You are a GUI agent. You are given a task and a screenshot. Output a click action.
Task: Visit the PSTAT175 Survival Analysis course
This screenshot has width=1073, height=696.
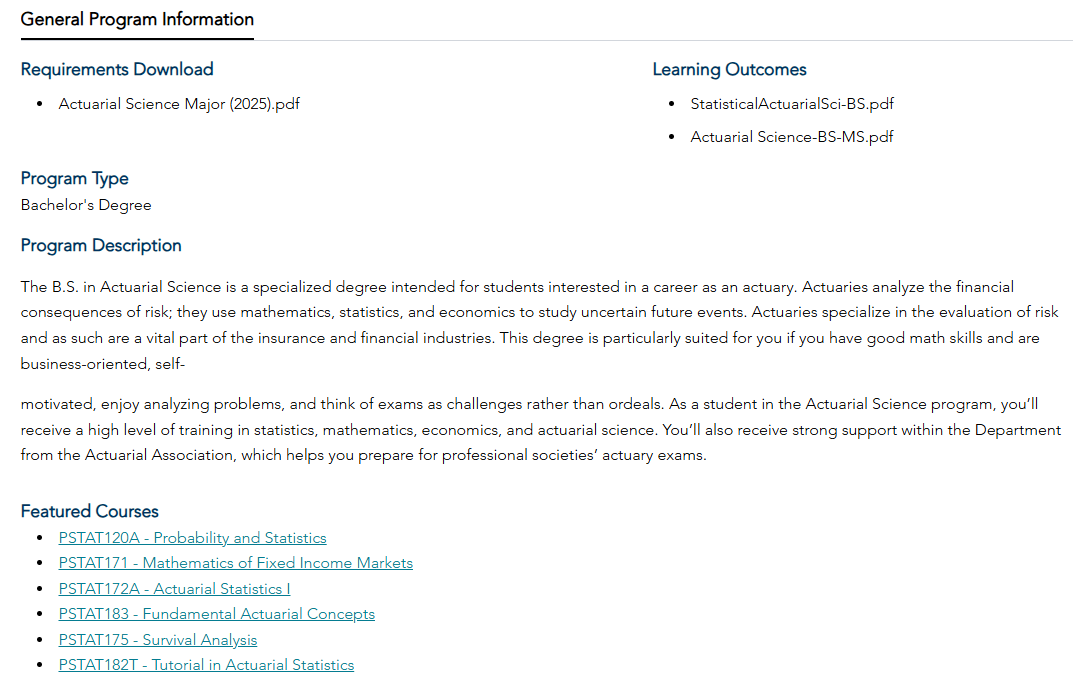coord(157,640)
